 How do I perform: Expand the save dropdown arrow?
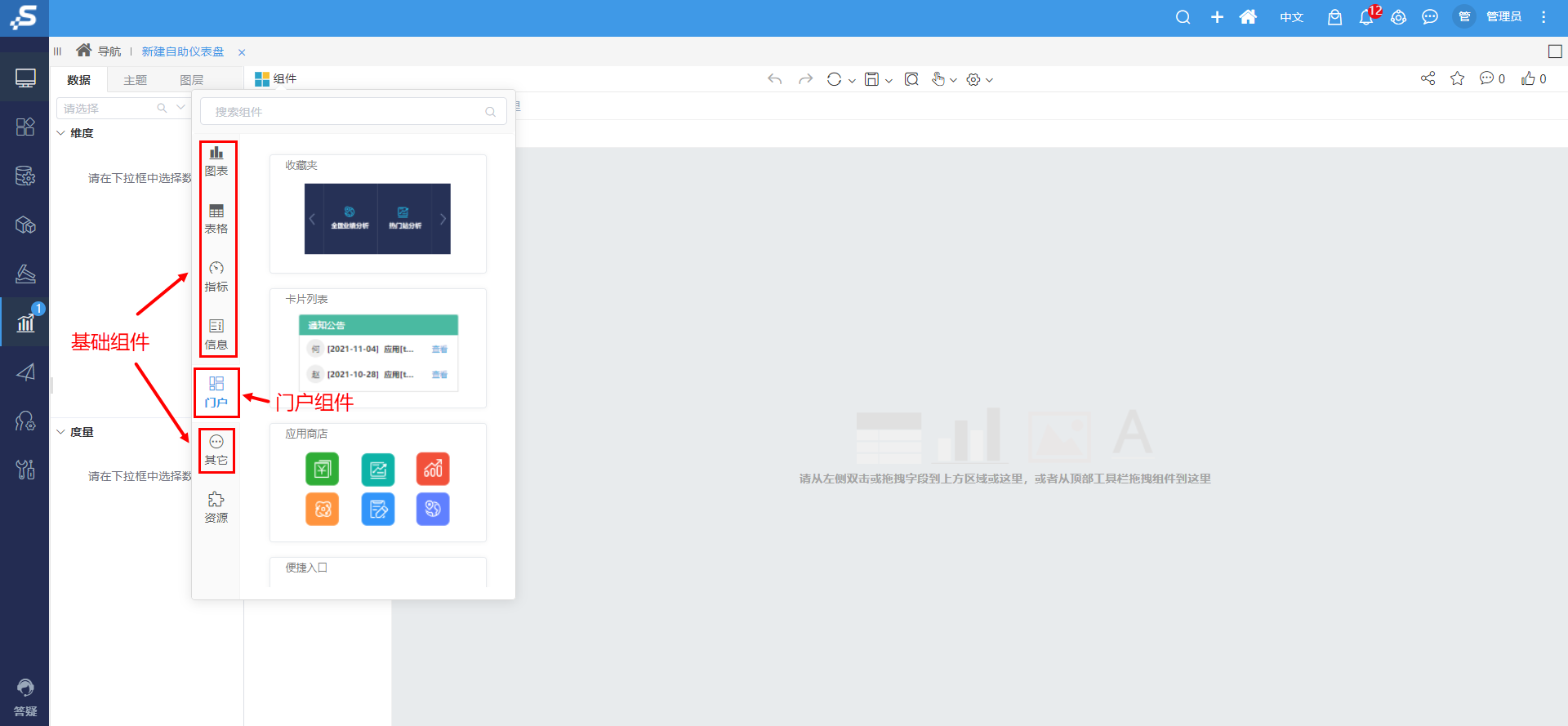pyautogui.click(x=889, y=80)
